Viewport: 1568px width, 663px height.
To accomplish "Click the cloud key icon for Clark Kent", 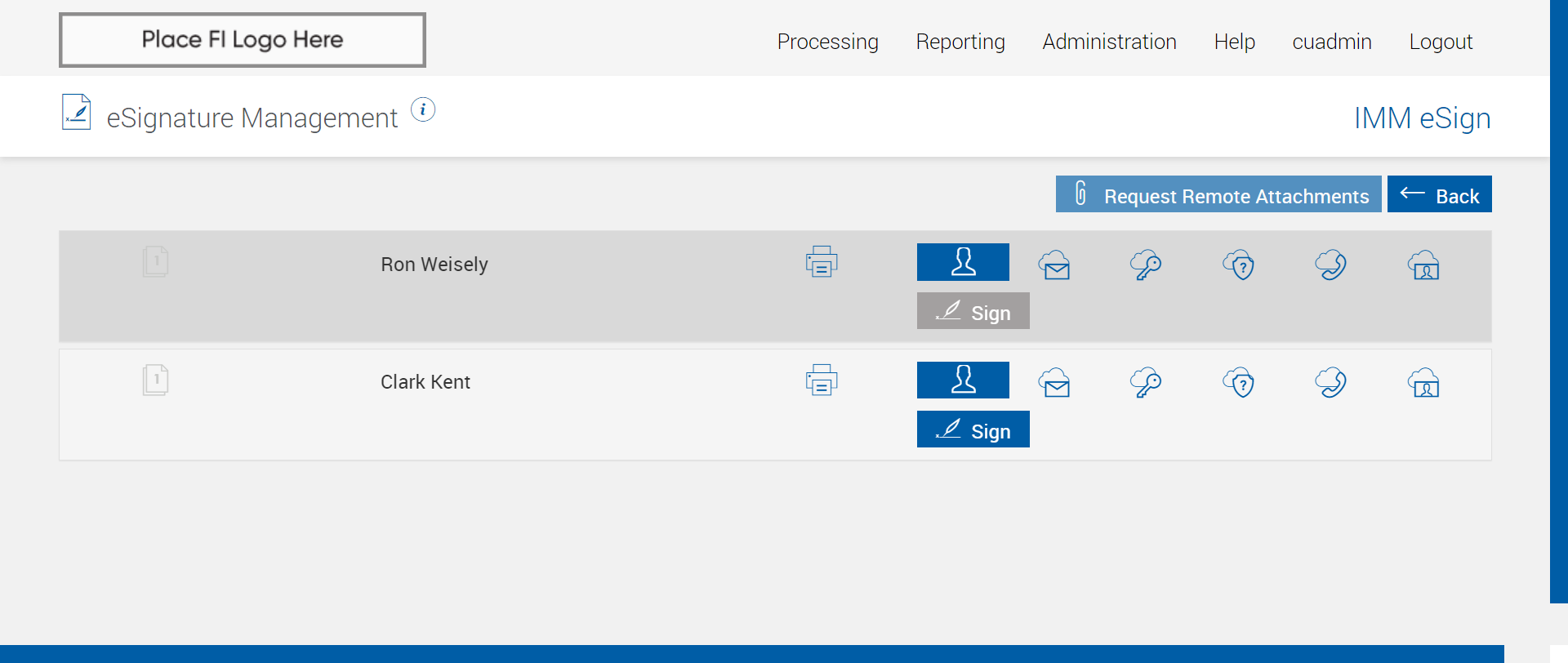I will pyautogui.click(x=1146, y=382).
